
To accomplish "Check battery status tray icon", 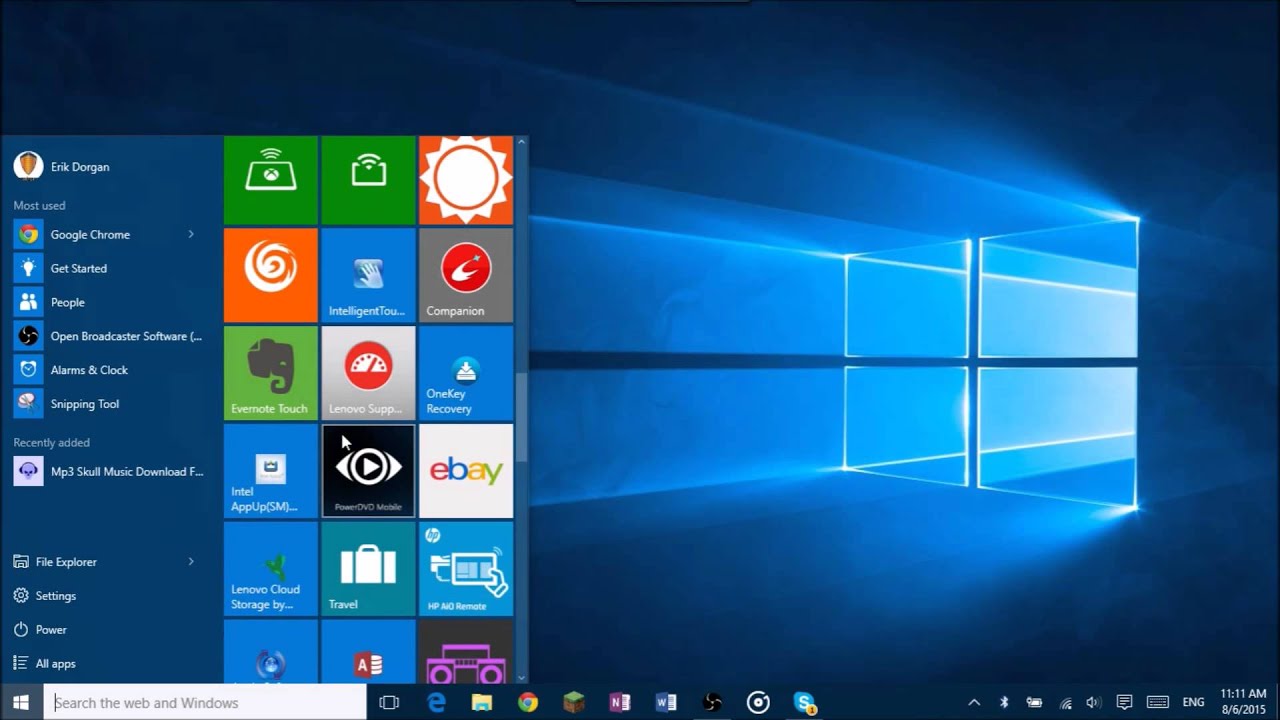I will click(x=1034, y=702).
